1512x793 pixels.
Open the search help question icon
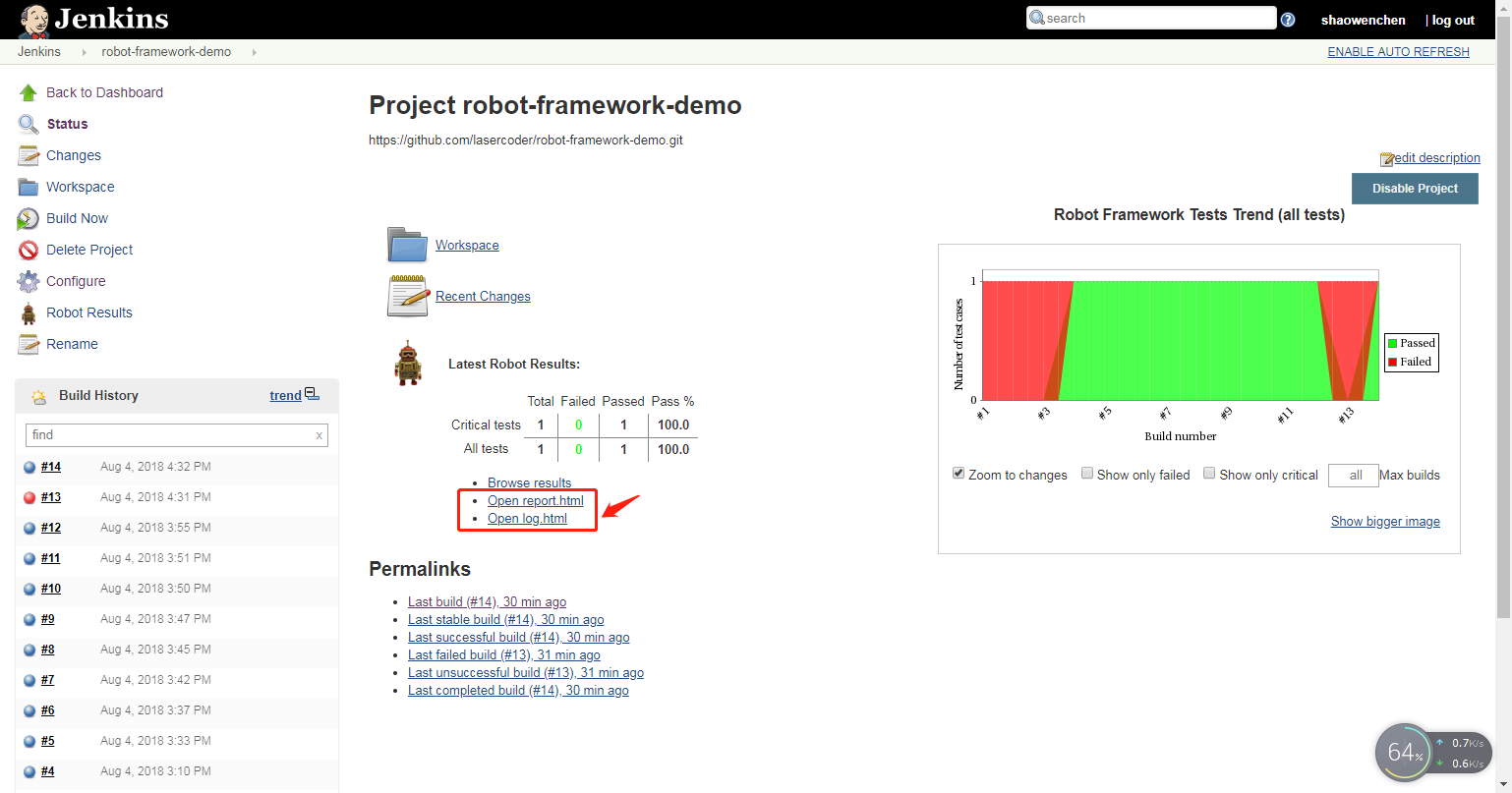pos(1288,20)
